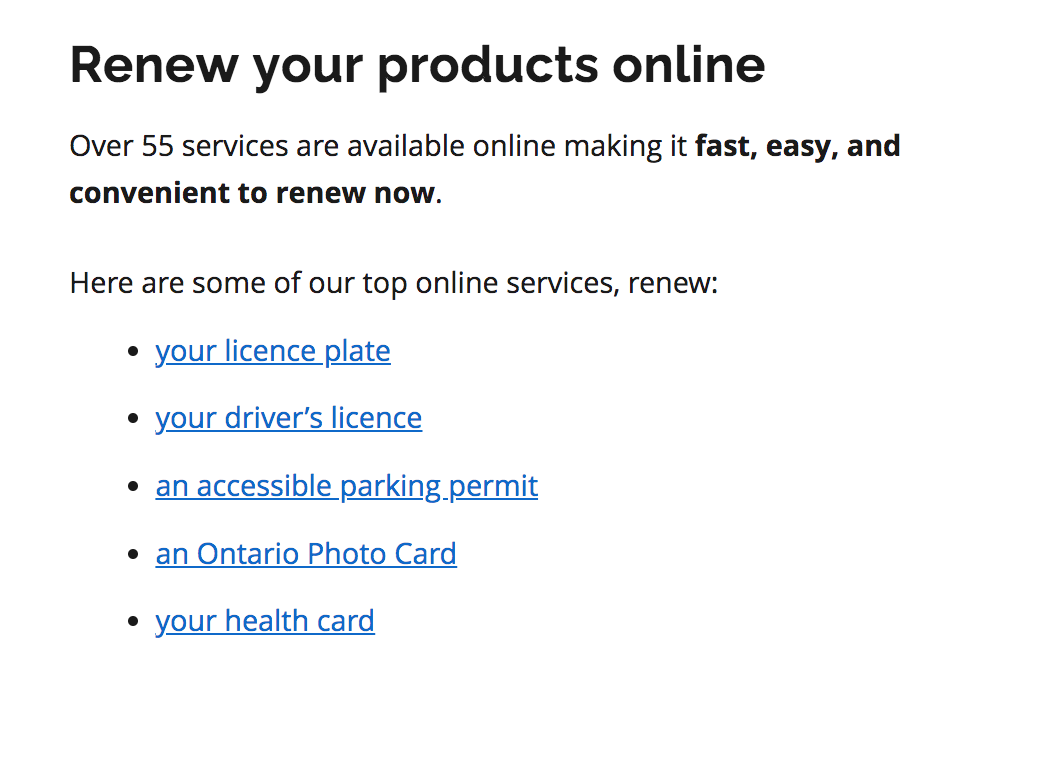Click the bullet beside 'an accessible parking permit'
Image resolution: width=1050 pixels, height=766 pixels.
[133, 487]
